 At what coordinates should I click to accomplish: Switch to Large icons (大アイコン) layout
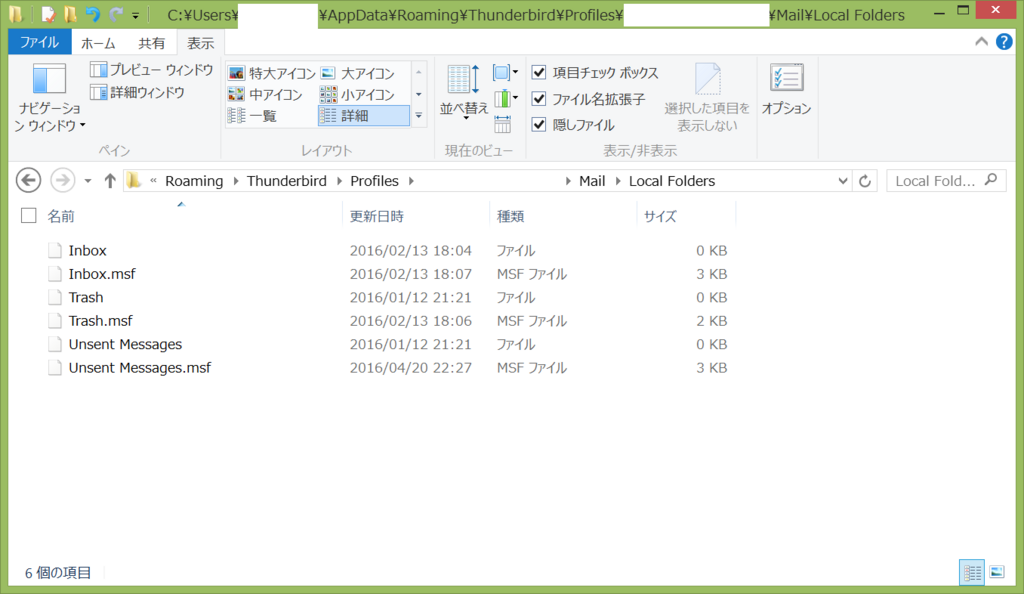(357, 73)
